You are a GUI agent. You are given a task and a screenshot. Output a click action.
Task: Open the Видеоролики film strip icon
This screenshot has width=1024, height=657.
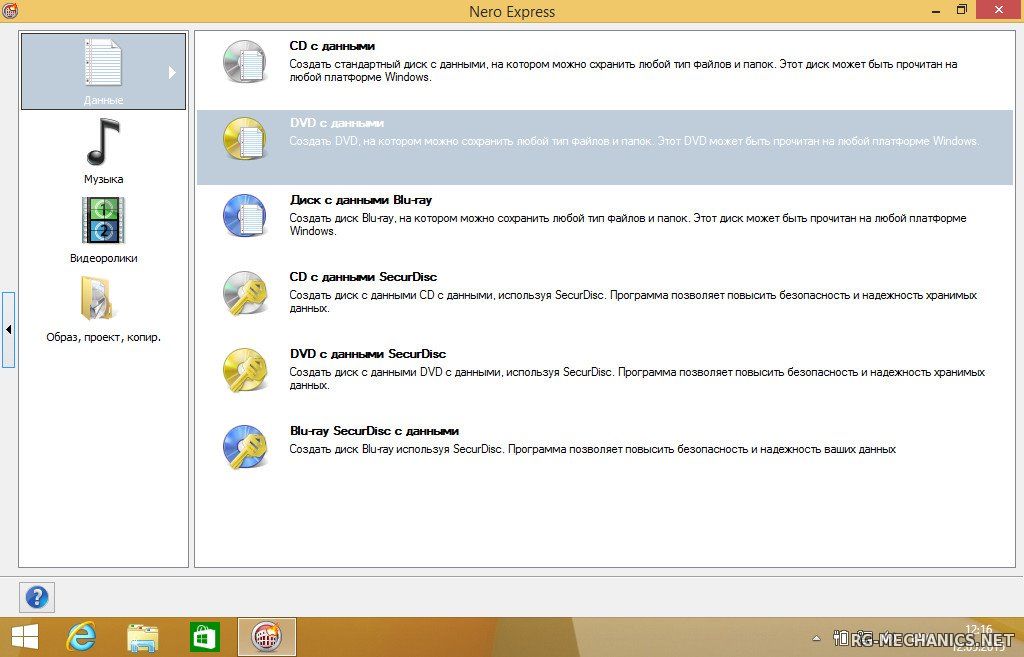pyautogui.click(x=103, y=220)
